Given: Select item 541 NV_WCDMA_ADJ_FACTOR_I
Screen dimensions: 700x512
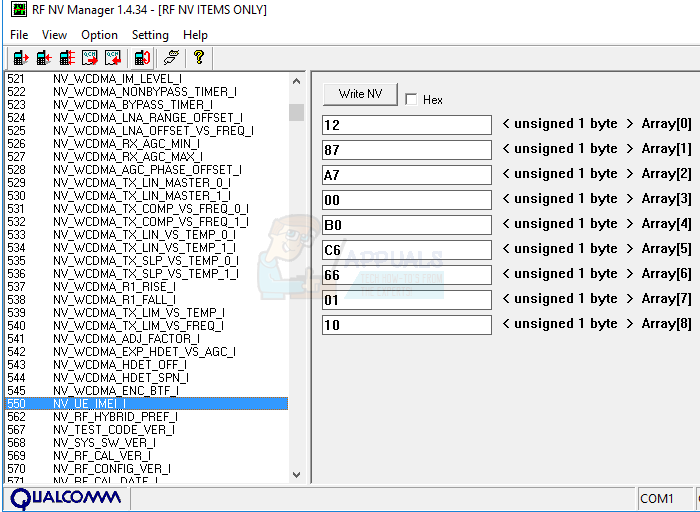Looking at the screenshot, I should [x=146, y=338].
